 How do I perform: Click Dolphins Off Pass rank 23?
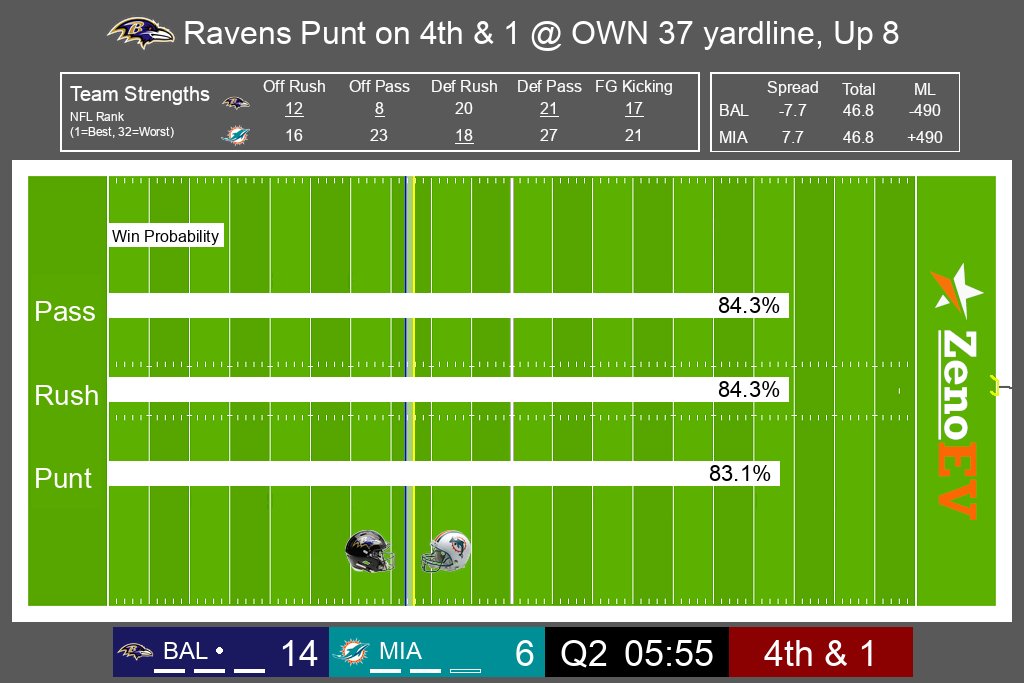(379, 135)
